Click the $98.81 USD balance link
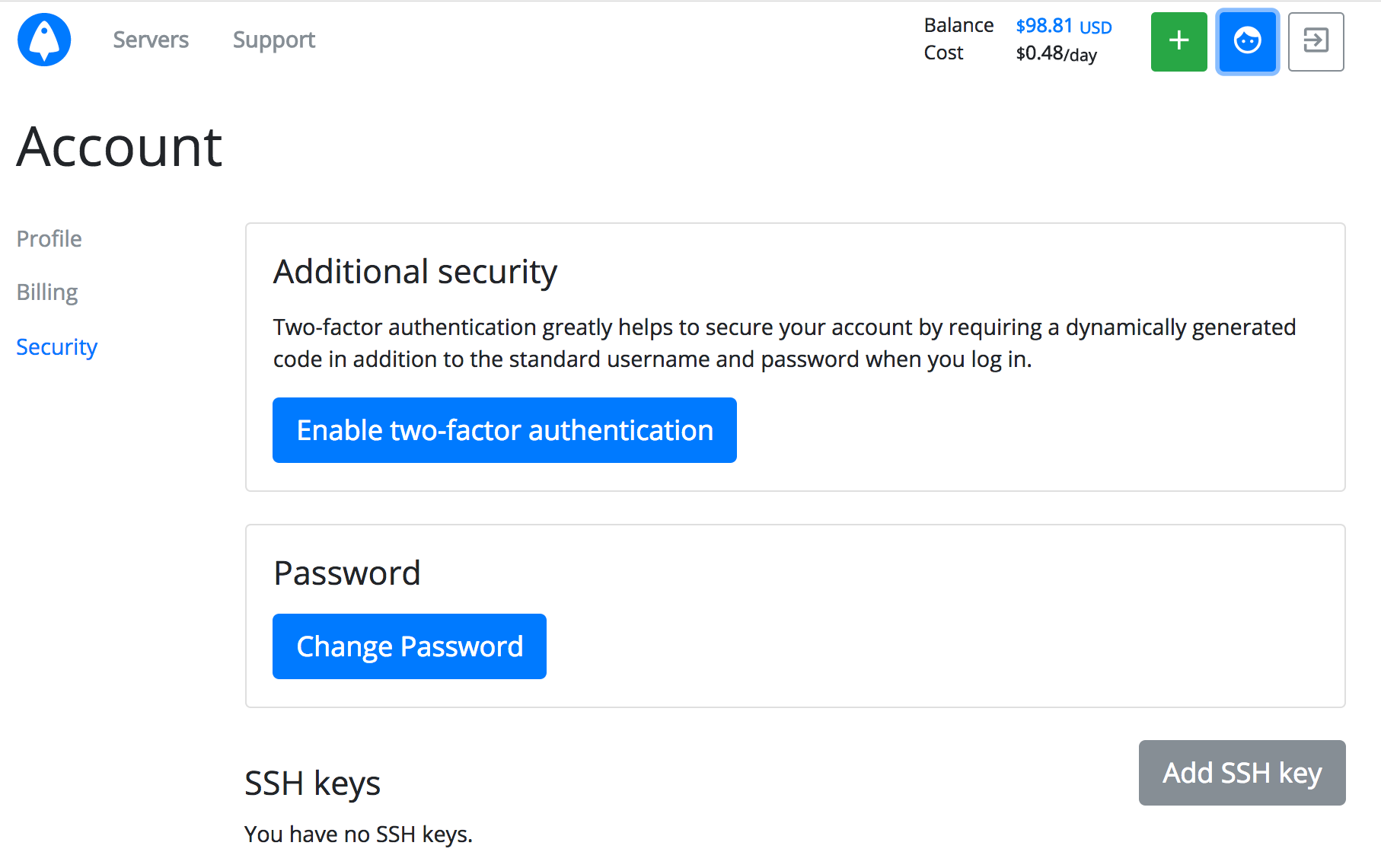 click(x=1064, y=26)
